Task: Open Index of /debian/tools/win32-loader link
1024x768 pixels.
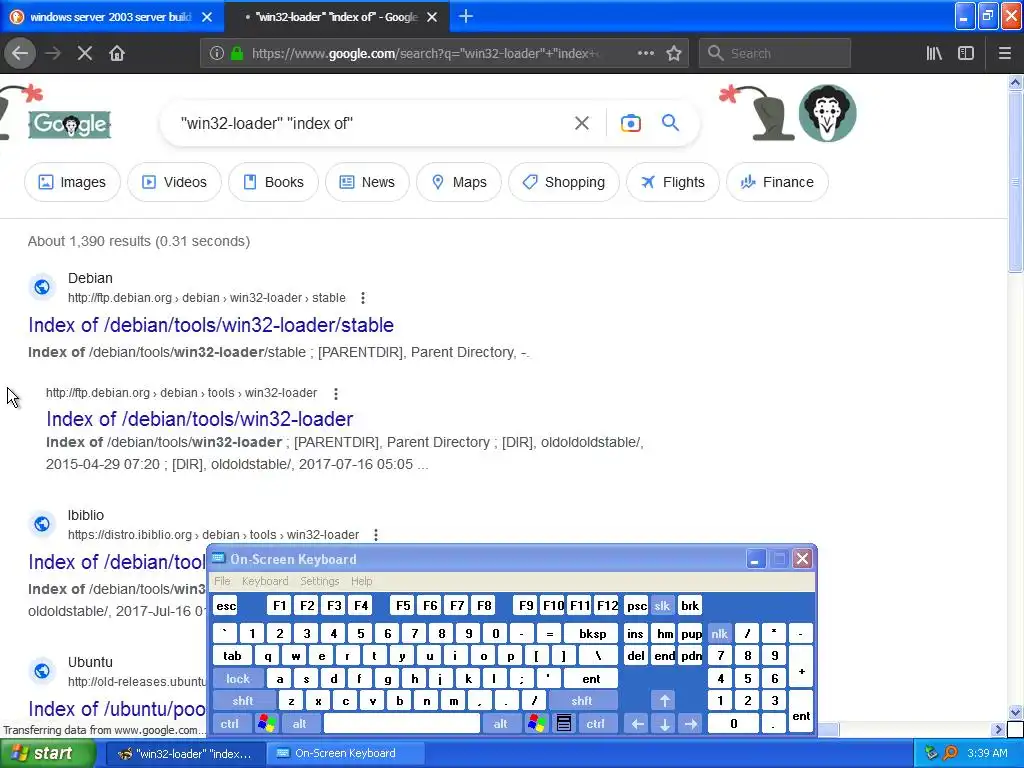Action: [200, 419]
